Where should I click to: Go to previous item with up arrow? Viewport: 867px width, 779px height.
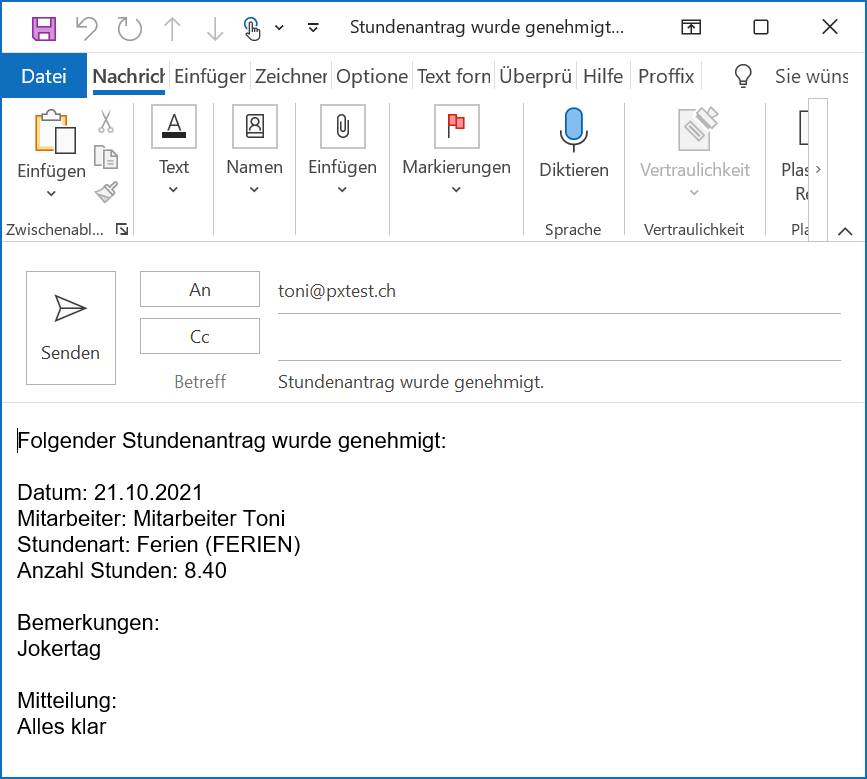click(x=173, y=28)
